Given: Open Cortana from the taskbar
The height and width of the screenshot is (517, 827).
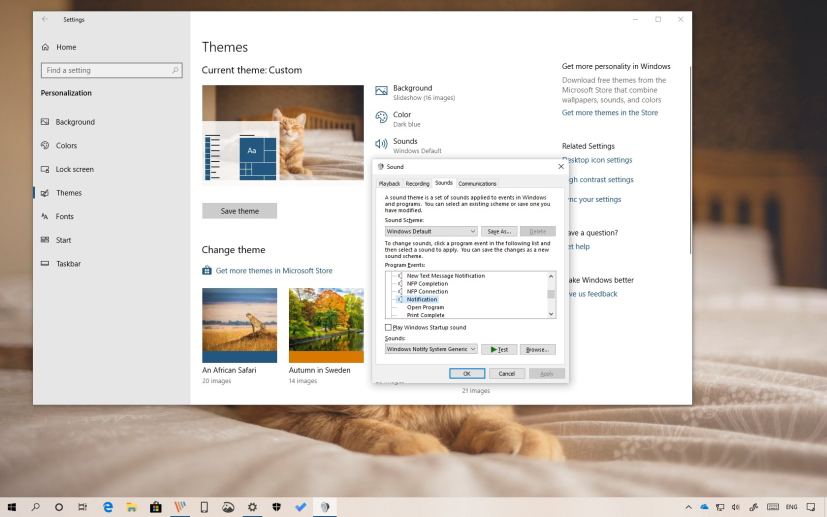Looking at the screenshot, I should pyautogui.click(x=59, y=507).
